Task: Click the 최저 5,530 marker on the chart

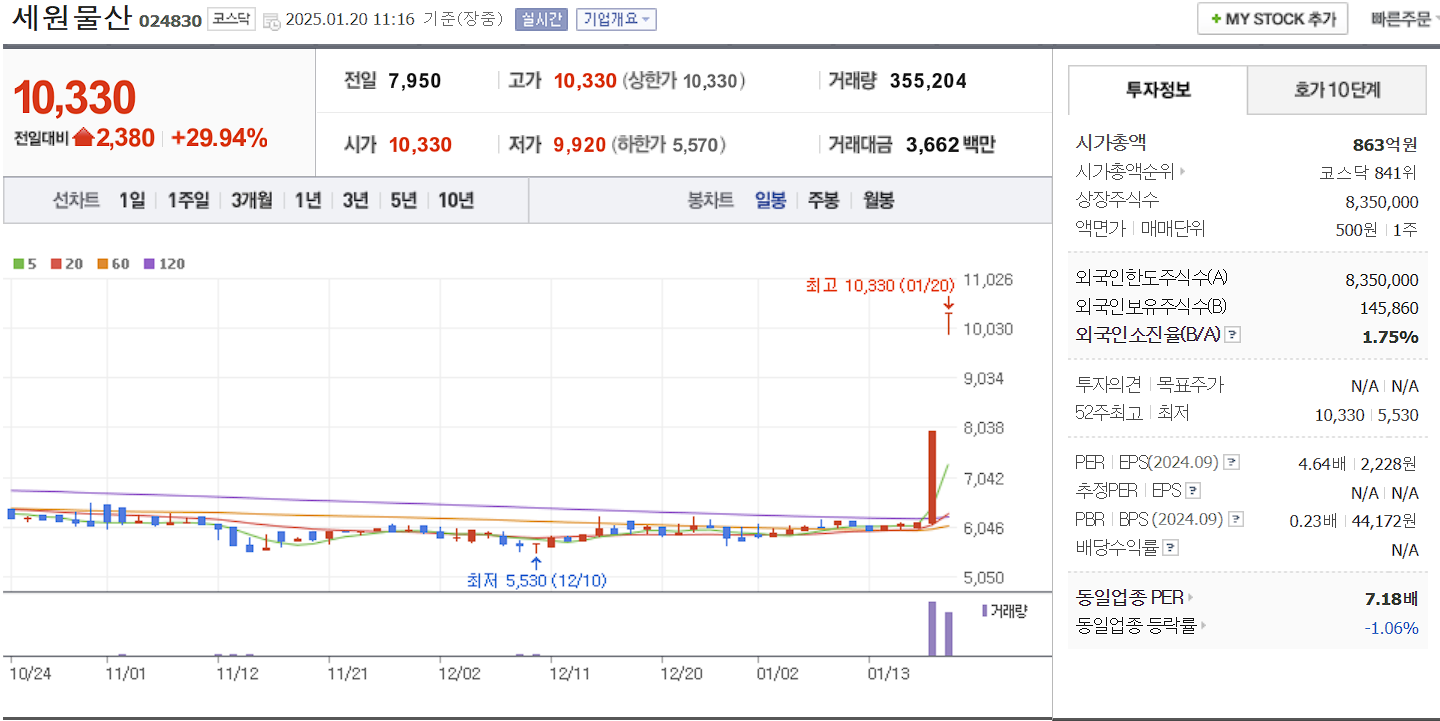Action: (x=537, y=578)
